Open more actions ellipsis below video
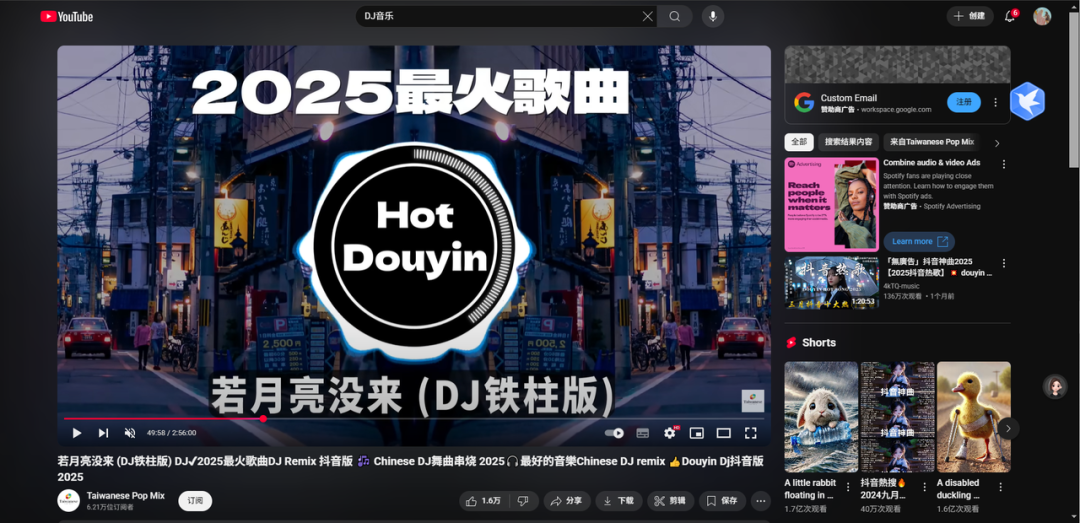Viewport: 1080px width, 523px height. (760, 501)
